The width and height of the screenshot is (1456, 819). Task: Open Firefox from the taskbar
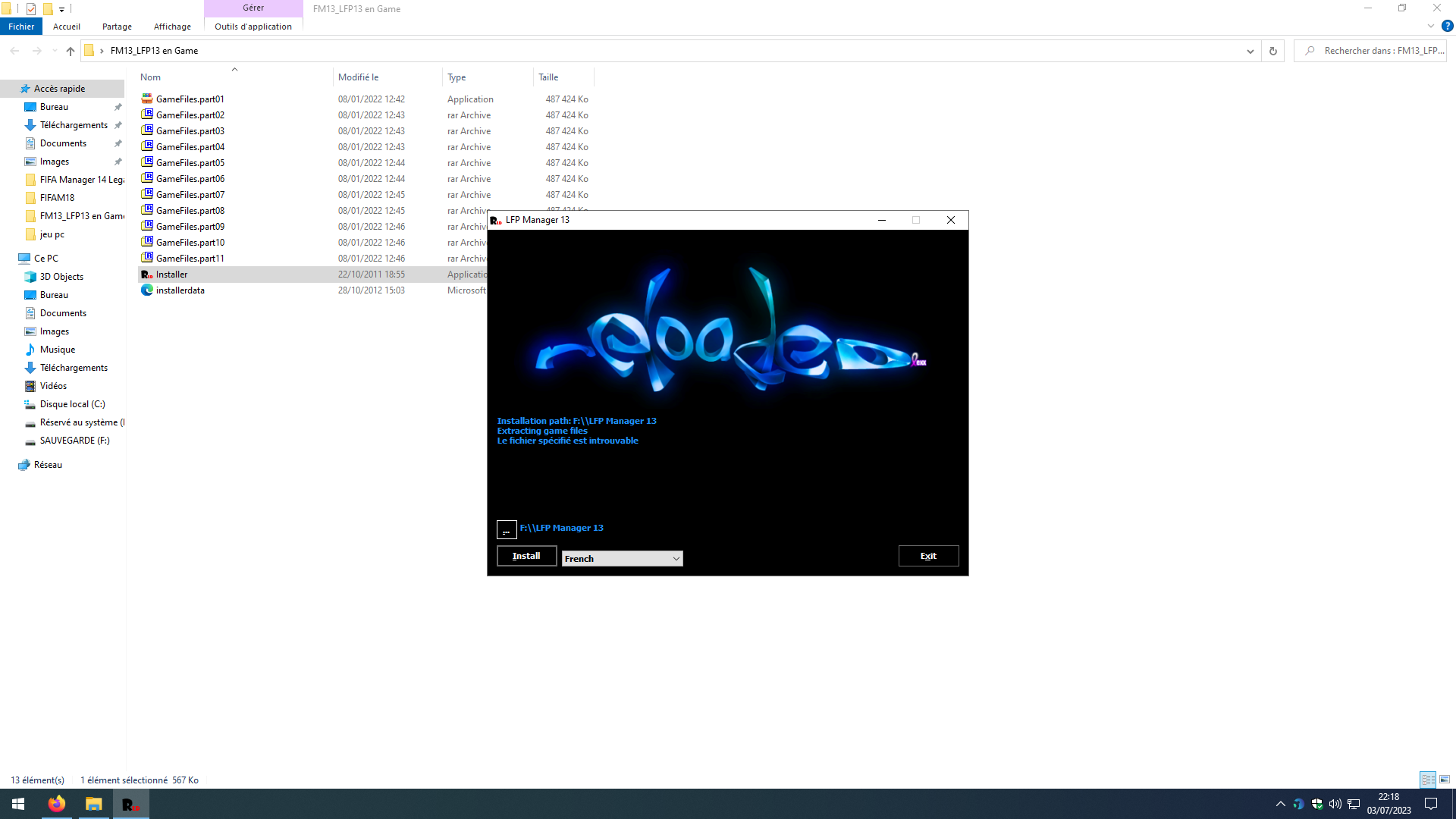57,804
